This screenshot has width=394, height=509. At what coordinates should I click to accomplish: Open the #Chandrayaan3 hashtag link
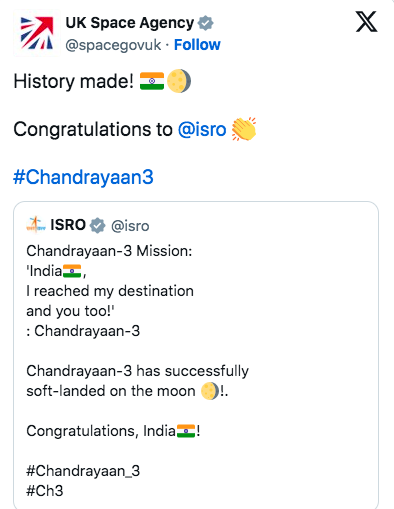(x=83, y=177)
